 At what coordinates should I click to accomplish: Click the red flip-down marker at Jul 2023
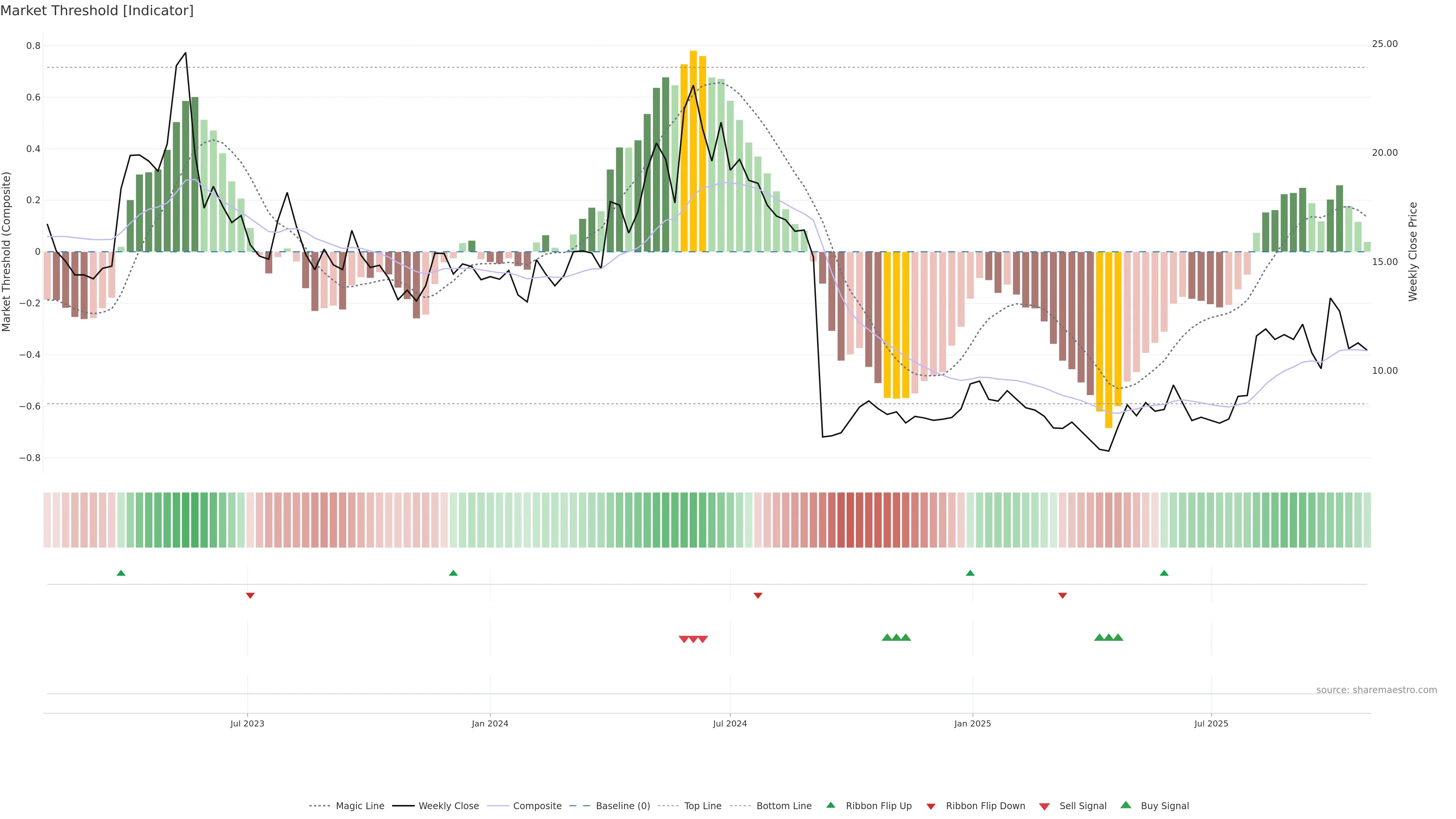click(250, 595)
